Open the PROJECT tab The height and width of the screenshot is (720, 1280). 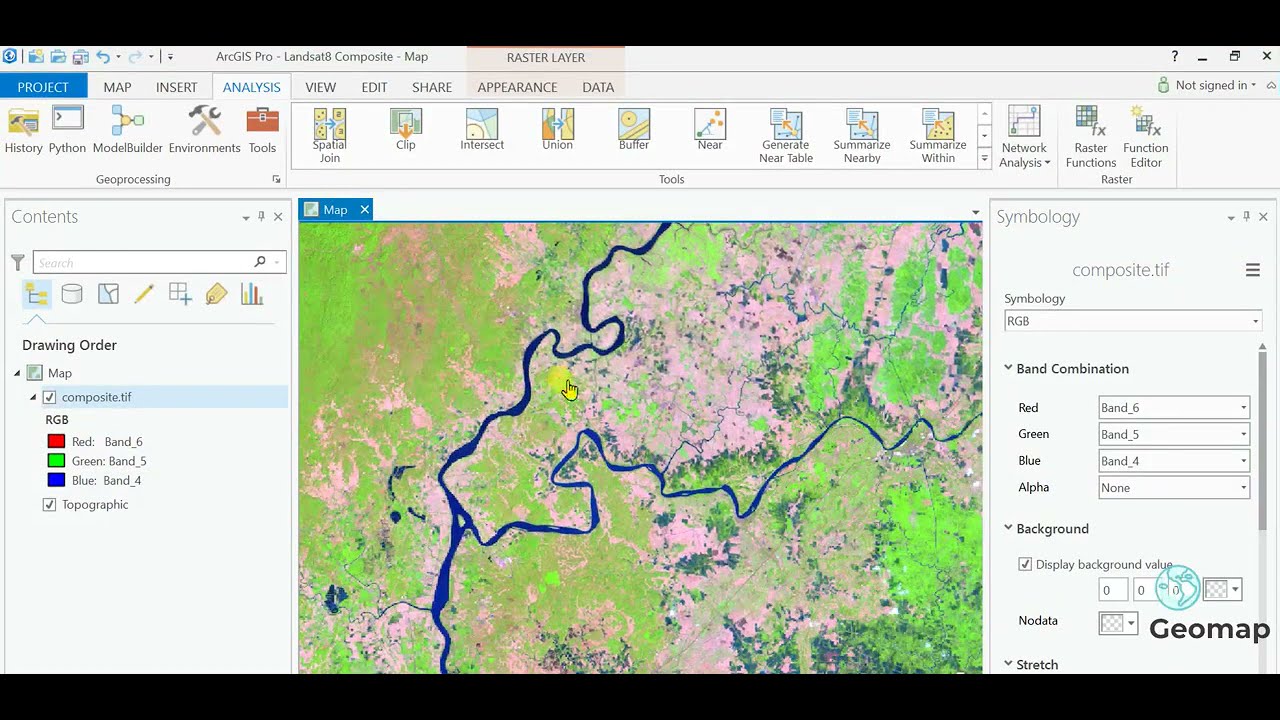[43, 87]
